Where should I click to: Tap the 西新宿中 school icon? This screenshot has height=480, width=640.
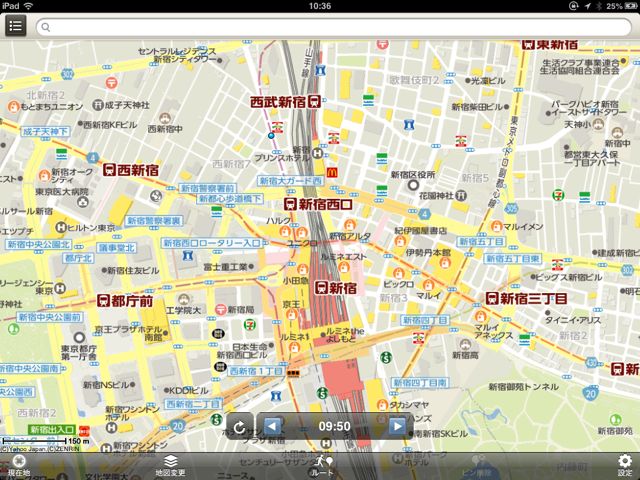[165, 118]
